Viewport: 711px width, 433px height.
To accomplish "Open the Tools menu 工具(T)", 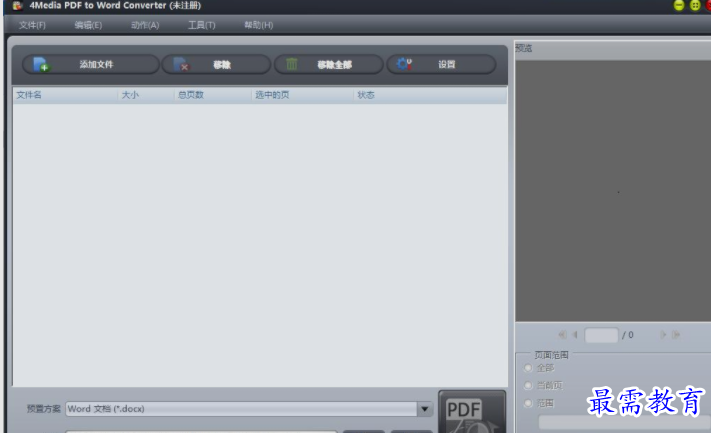I will point(201,25).
